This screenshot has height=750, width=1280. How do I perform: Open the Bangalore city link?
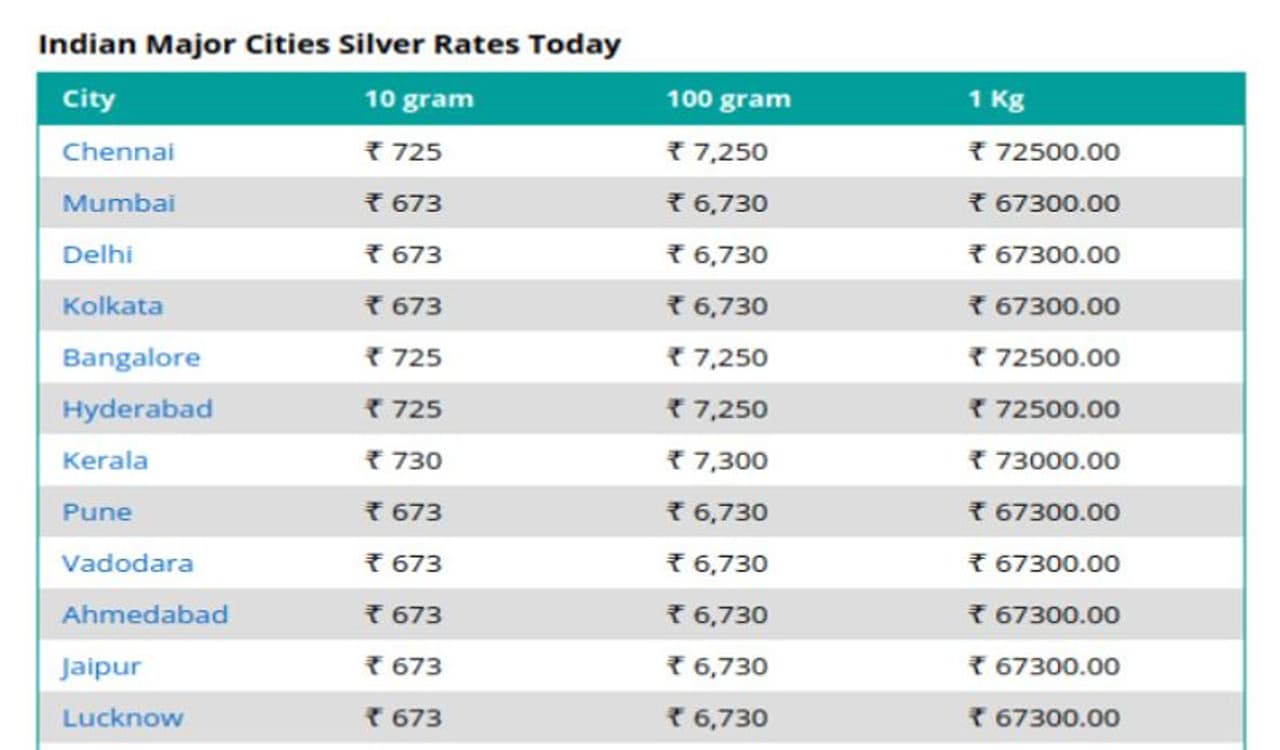[x=131, y=358]
